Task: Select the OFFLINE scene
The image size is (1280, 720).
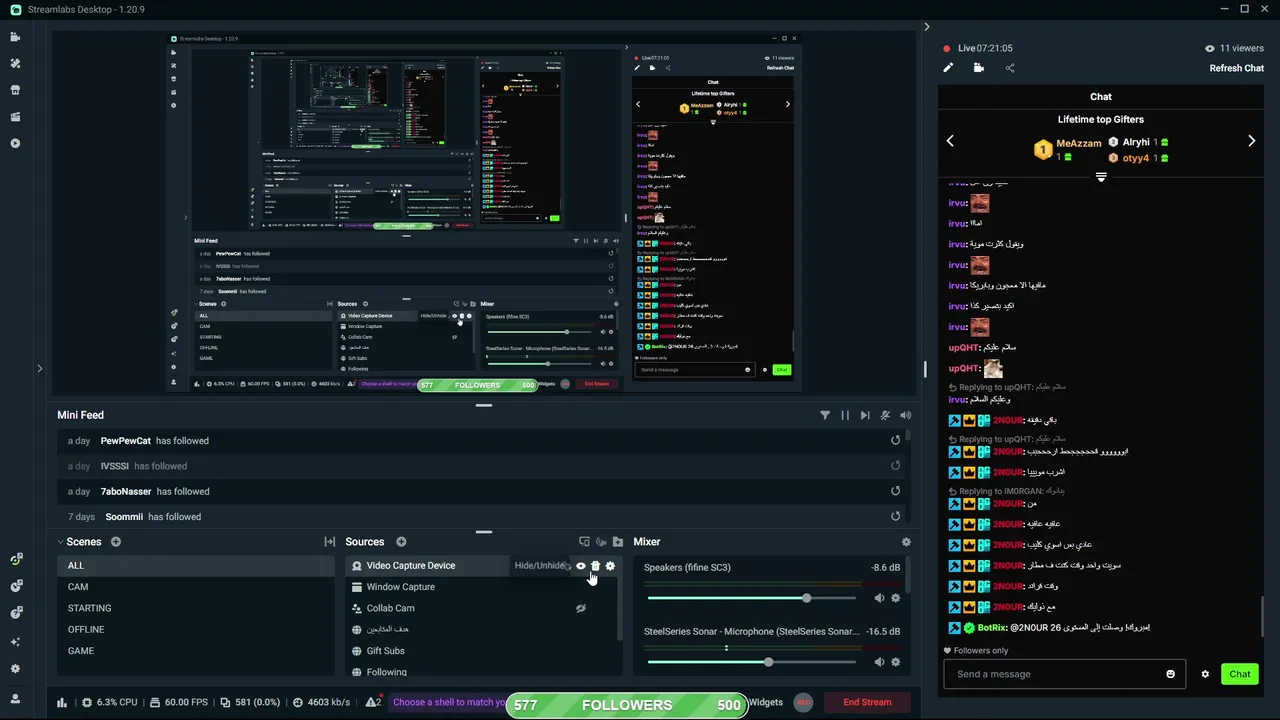Action: [x=195, y=629]
